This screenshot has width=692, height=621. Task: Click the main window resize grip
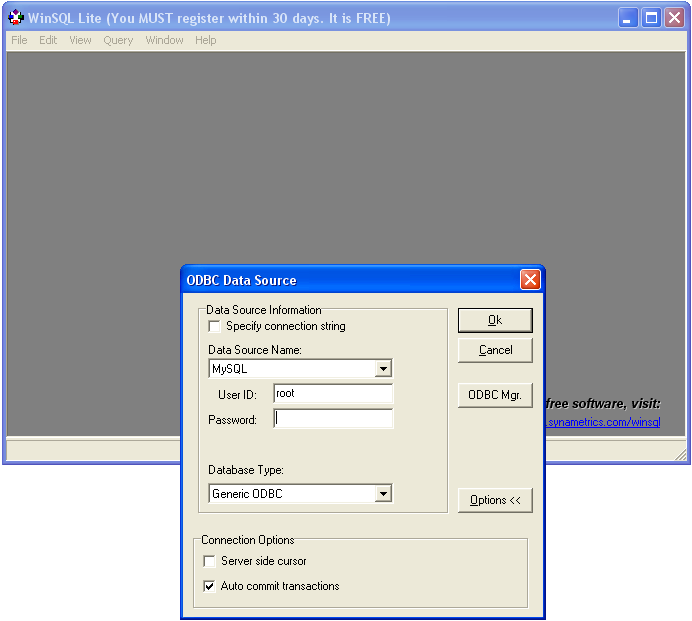681,455
